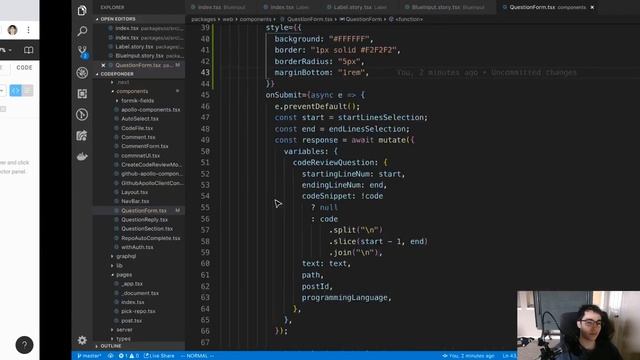Open post.tsx in pages folder

131,321
